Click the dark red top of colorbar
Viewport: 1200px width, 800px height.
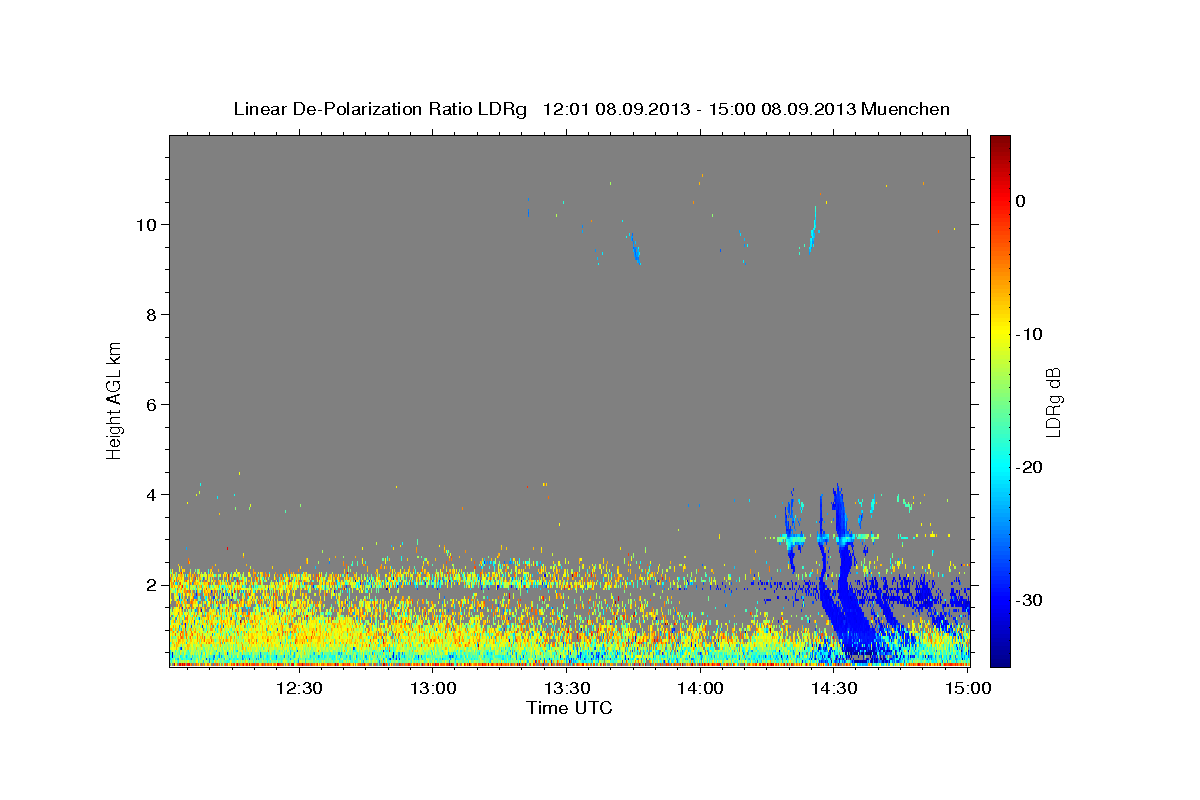(1000, 141)
